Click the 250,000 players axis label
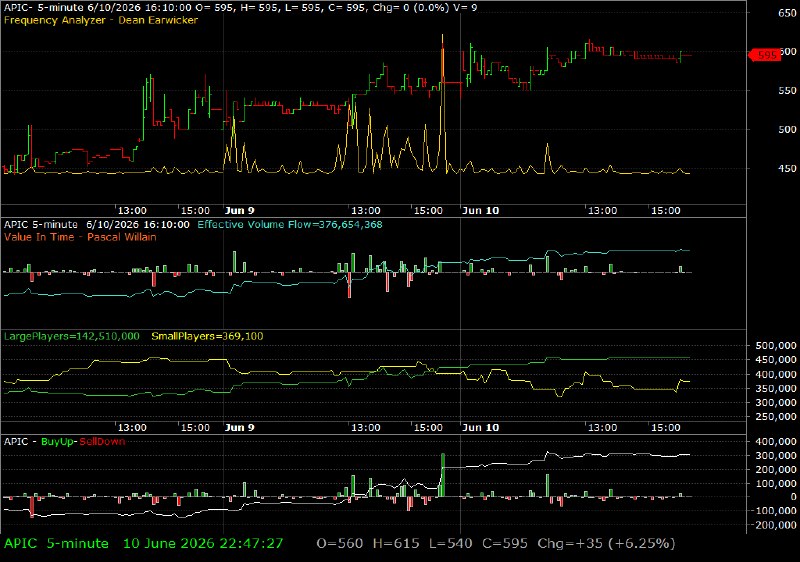The height and width of the screenshot is (562, 800). [x=776, y=417]
